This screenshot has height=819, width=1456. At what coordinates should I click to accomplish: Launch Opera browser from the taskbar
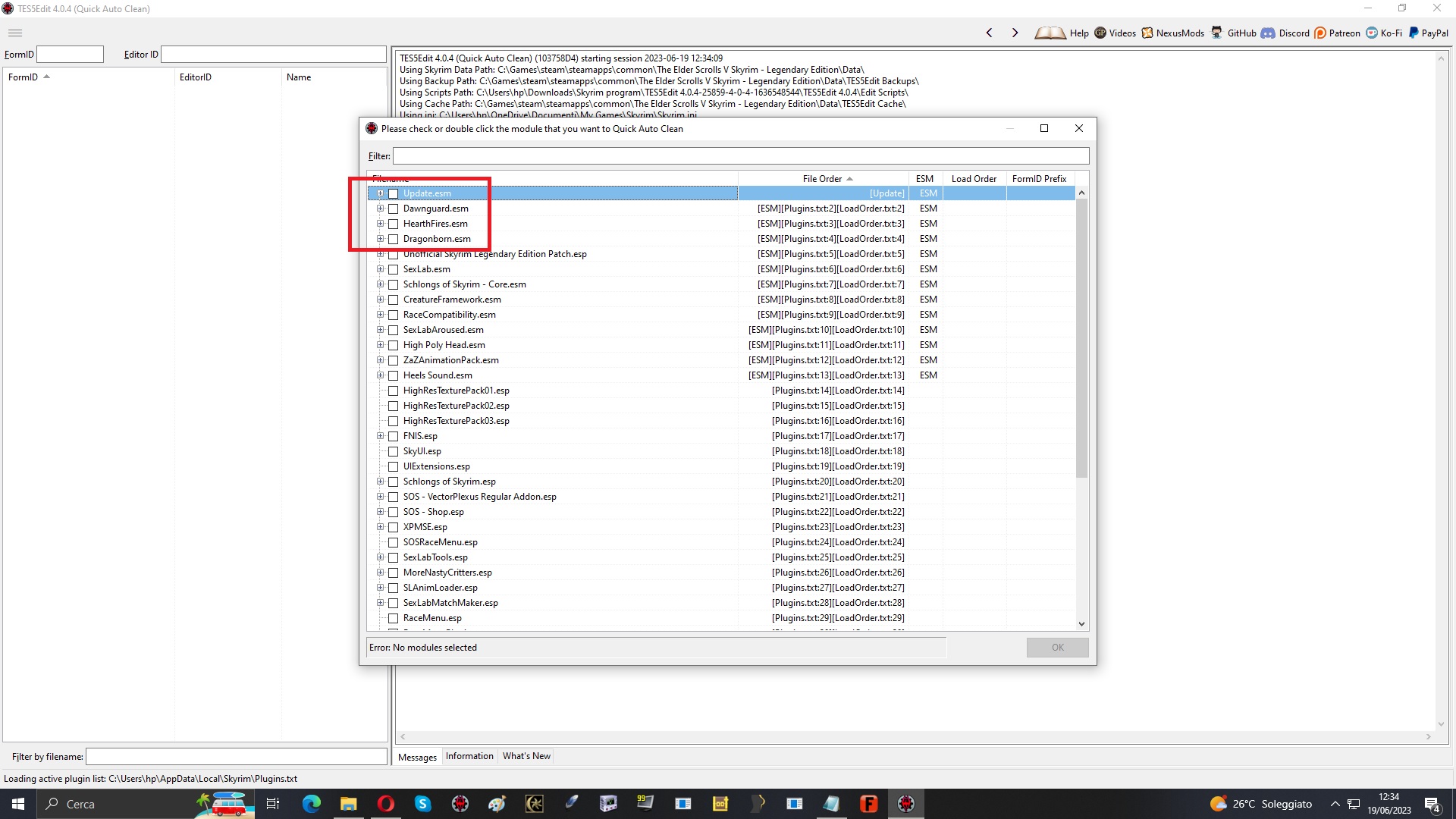pos(385,804)
